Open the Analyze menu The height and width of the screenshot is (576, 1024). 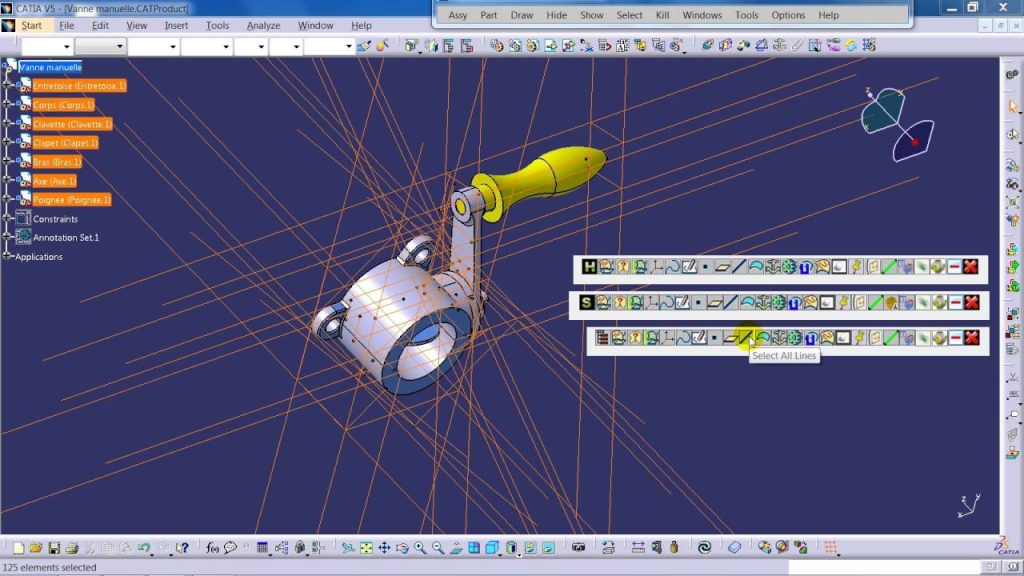coord(263,25)
